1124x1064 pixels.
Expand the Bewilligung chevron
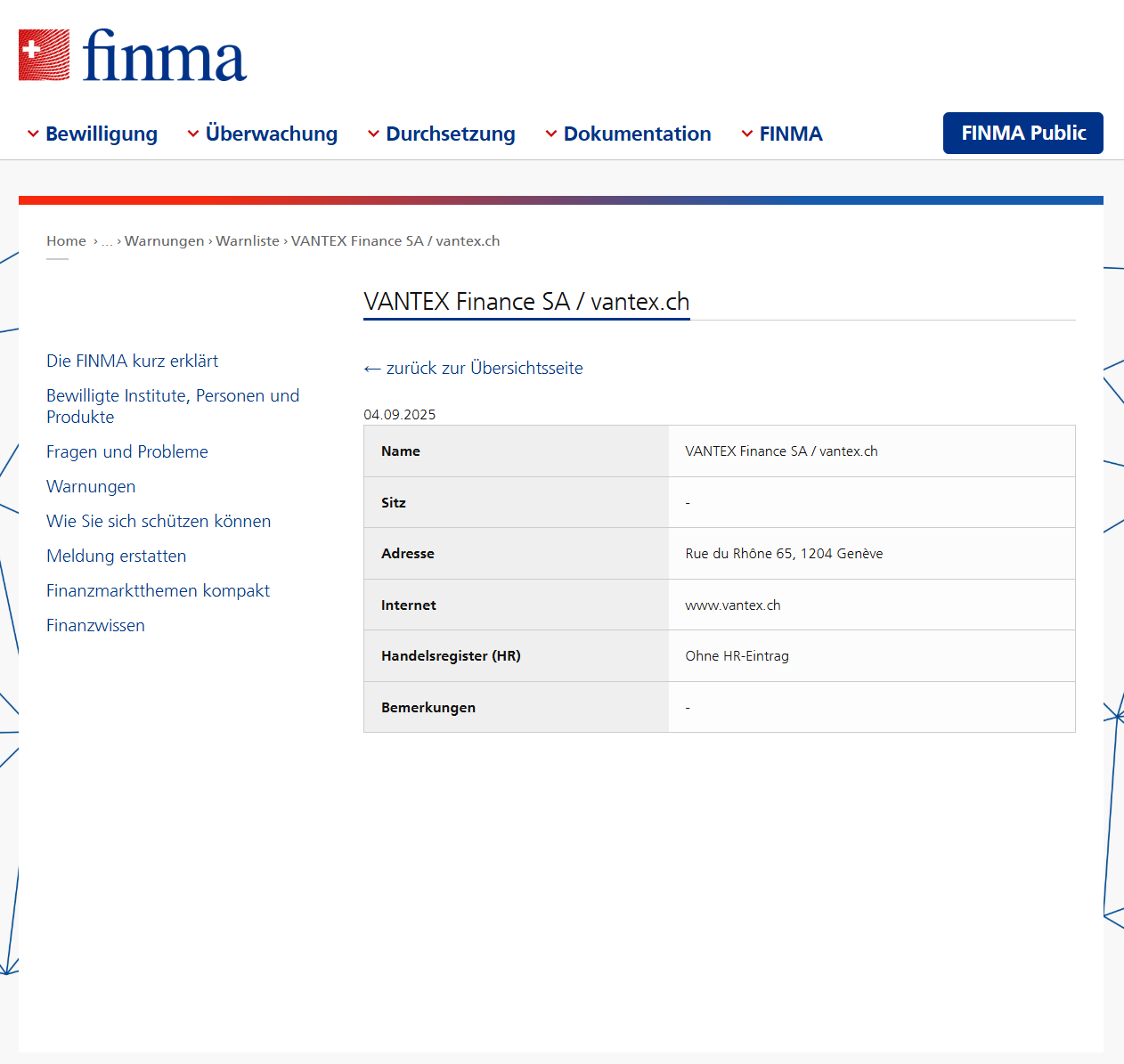coord(33,134)
